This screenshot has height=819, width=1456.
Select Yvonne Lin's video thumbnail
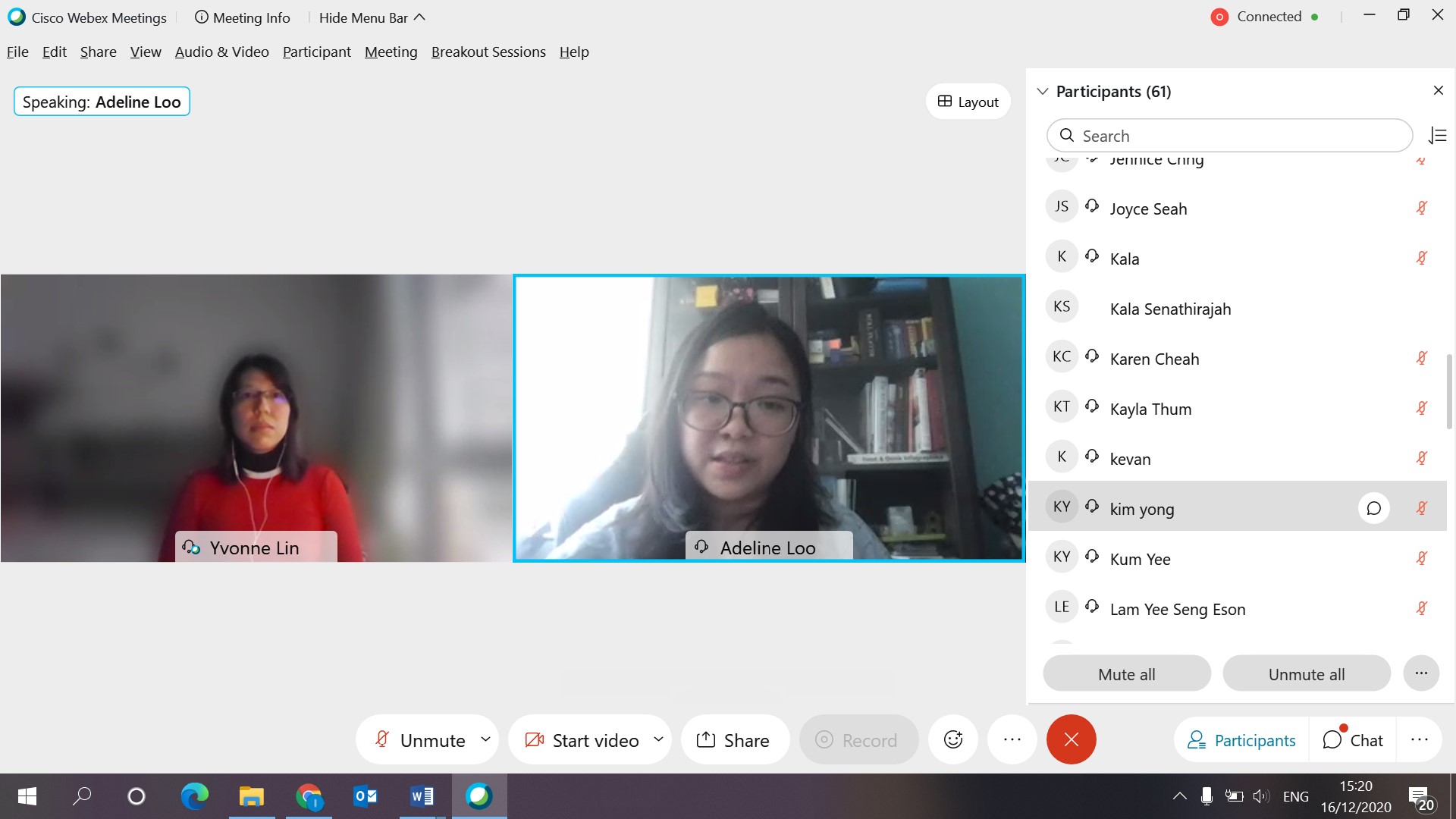click(x=256, y=418)
